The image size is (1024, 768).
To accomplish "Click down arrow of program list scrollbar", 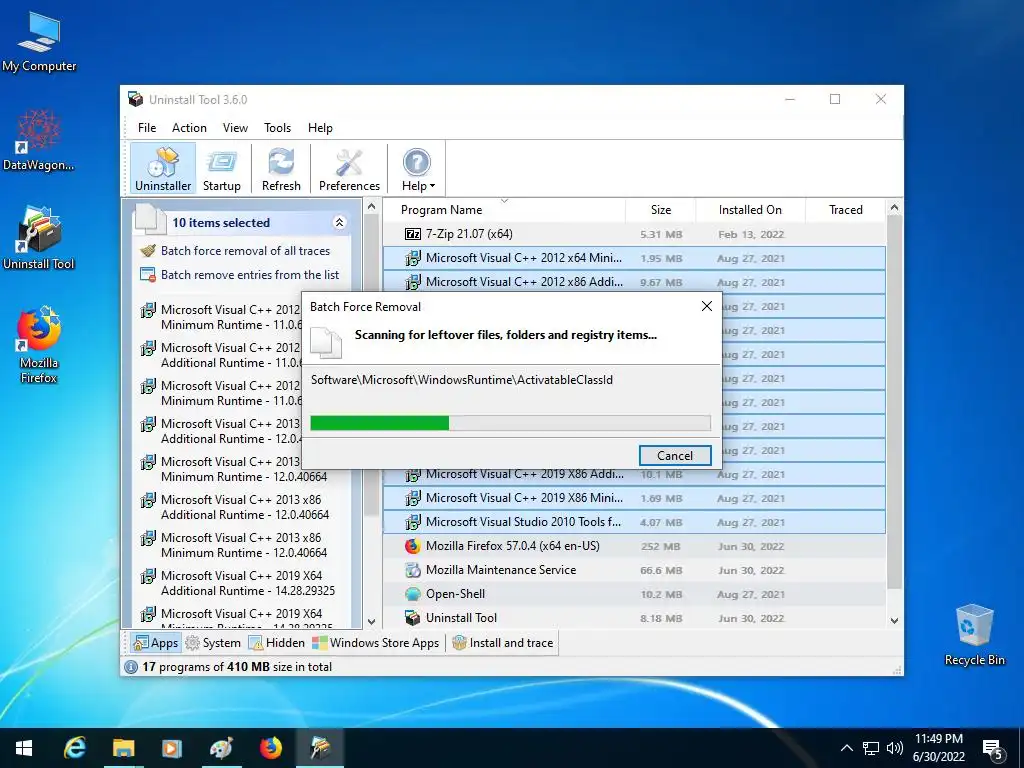I will pyautogui.click(x=895, y=620).
